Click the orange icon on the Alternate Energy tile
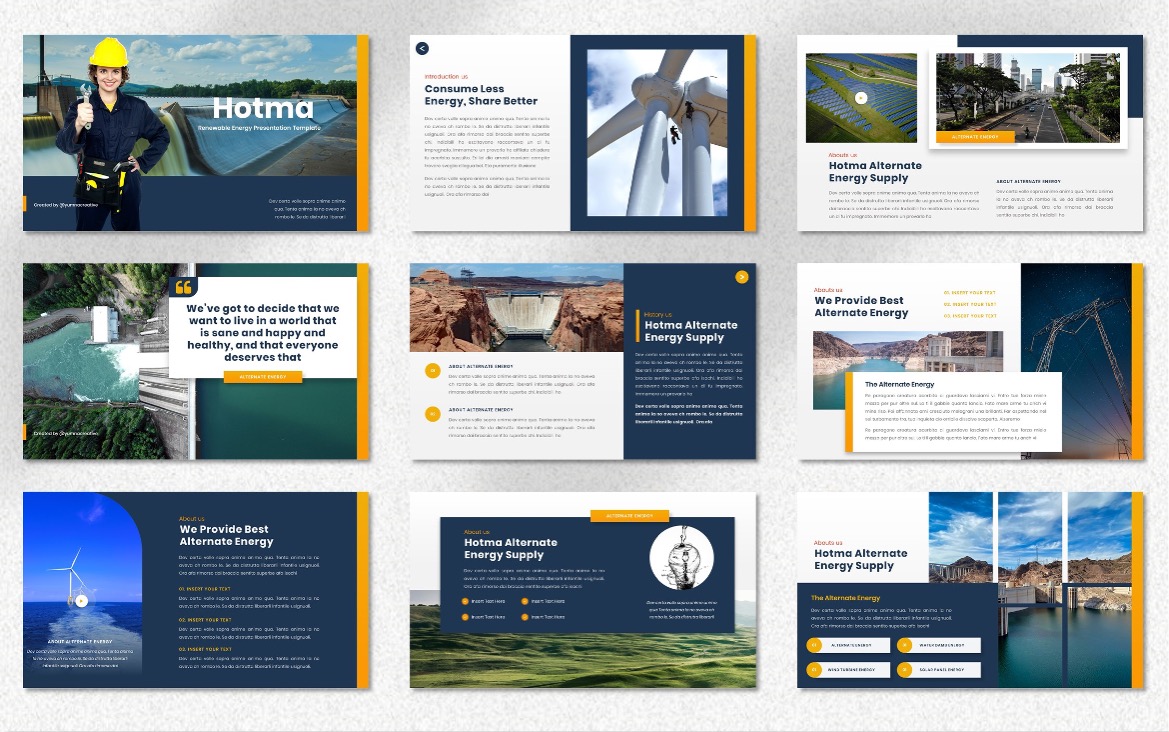The width and height of the screenshot is (1169, 732). tap(814, 645)
